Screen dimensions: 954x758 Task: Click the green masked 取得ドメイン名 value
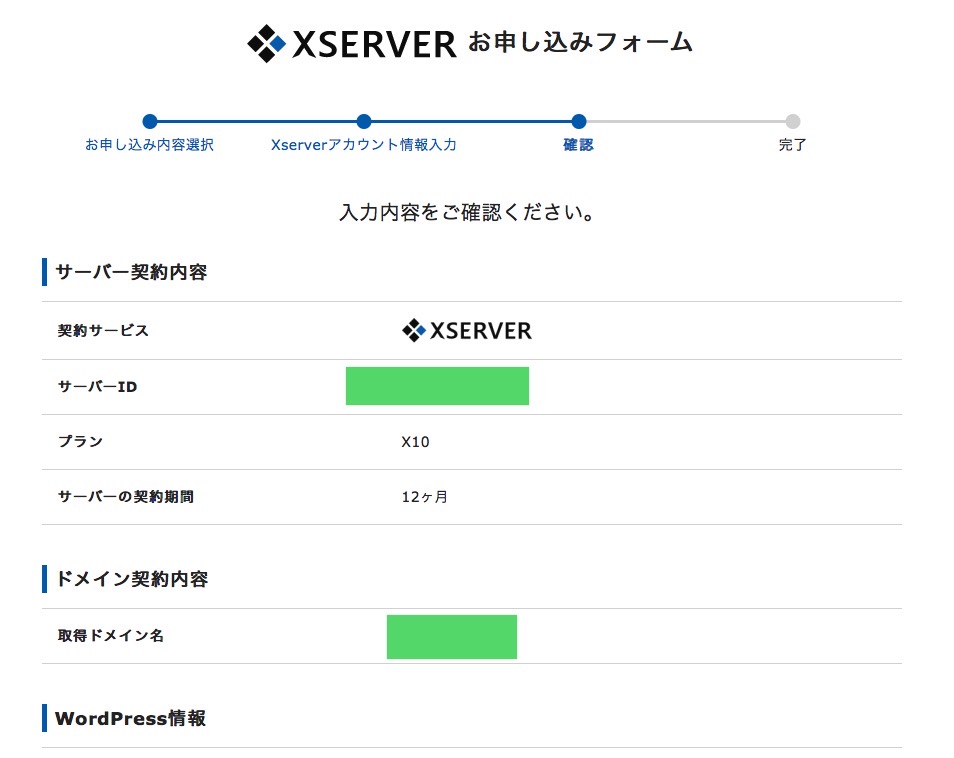(451, 637)
